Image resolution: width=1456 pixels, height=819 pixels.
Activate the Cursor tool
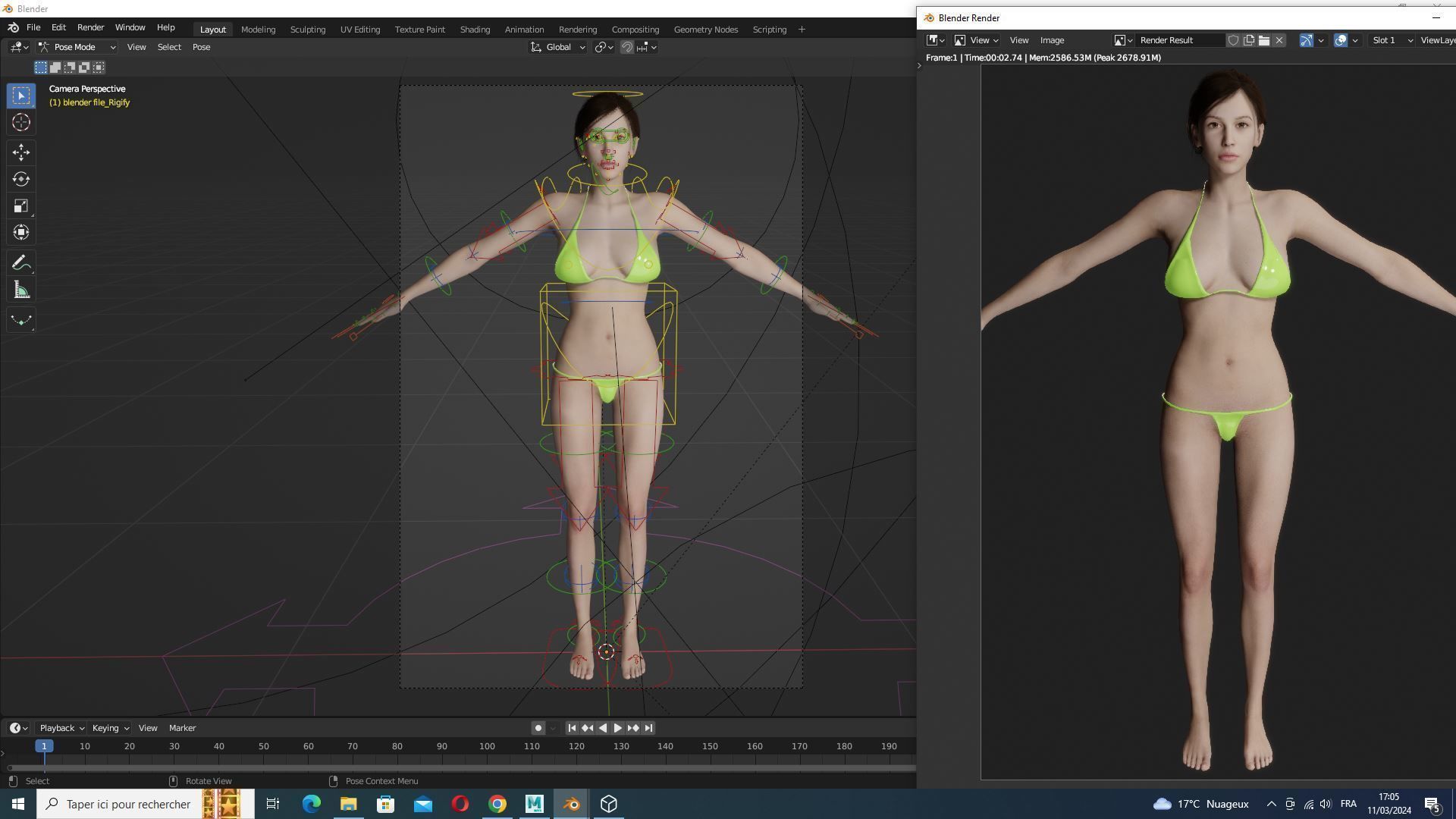21,122
